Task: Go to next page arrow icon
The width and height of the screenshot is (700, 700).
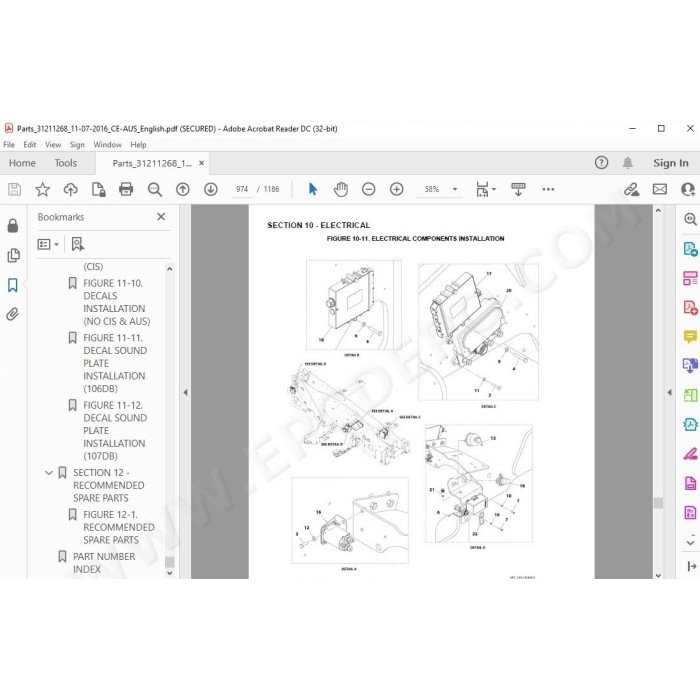Action: pos(211,189)
